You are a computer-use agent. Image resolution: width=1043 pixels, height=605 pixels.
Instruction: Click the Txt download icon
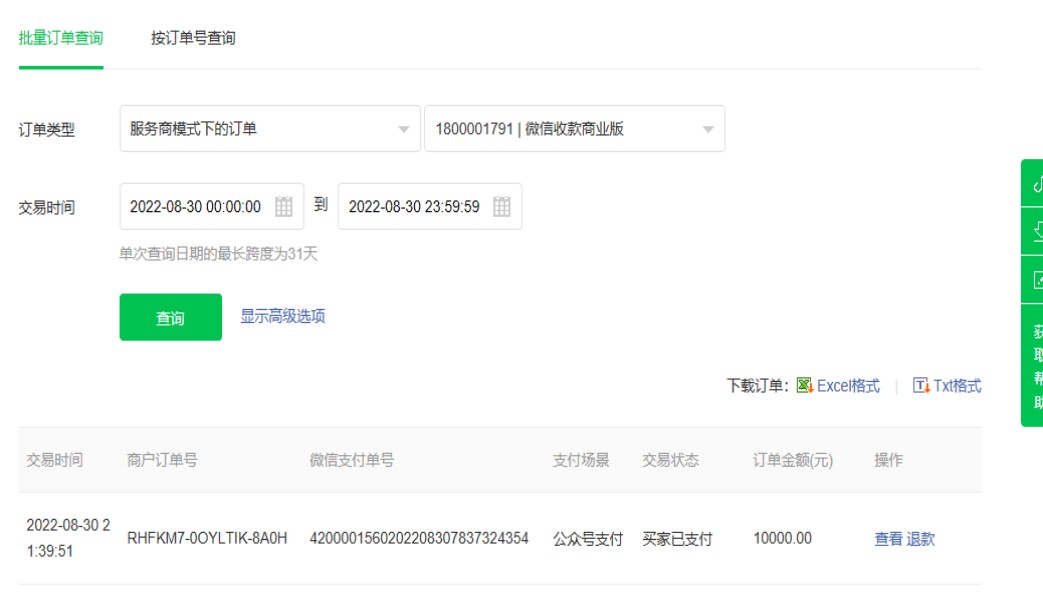[x=921, y=386]
